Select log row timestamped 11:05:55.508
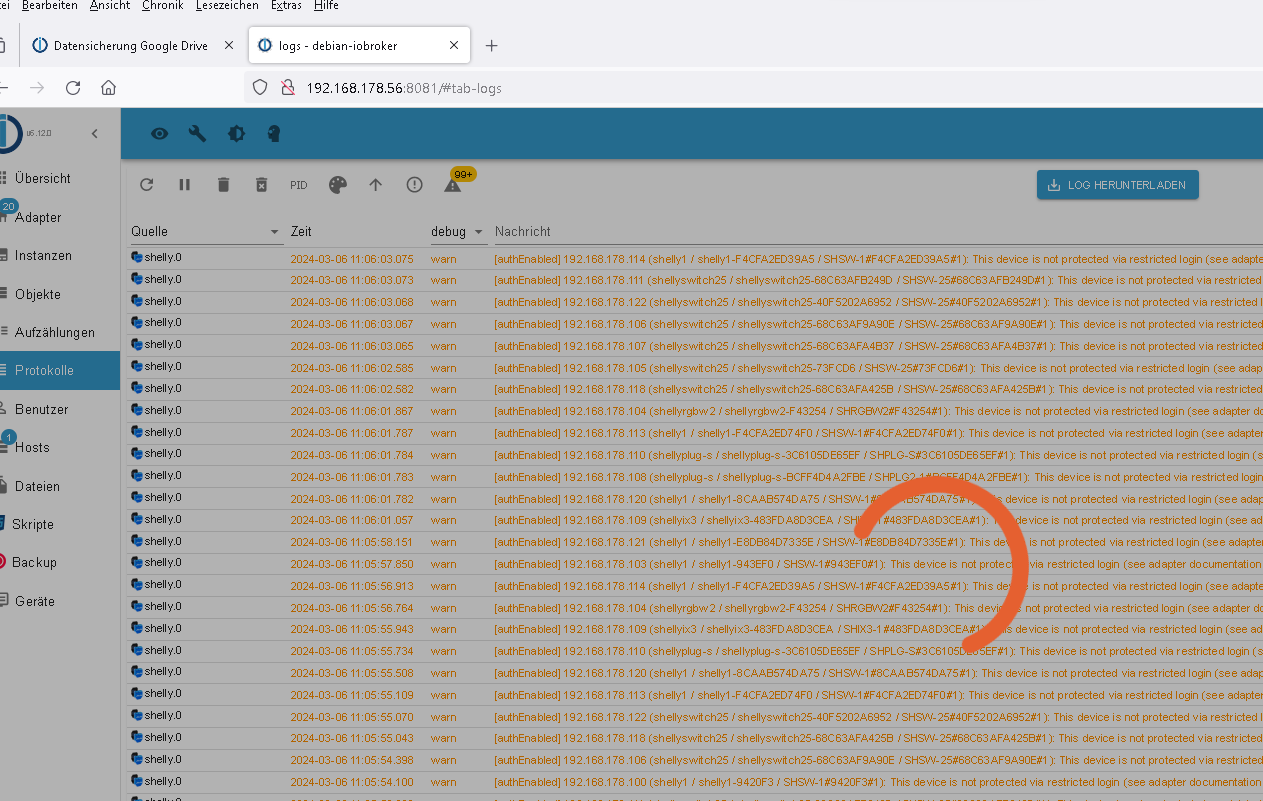 click(x=695, y=673)
